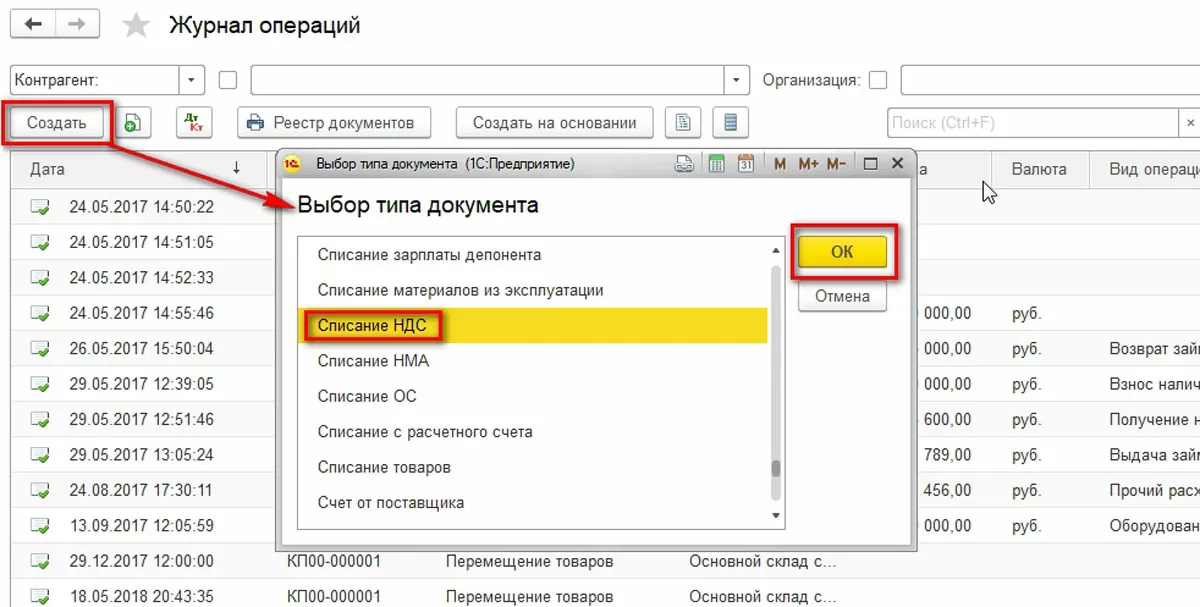Click the Контрагент value input field
This screenshot has width=1200, height=607.
[486, 80]
